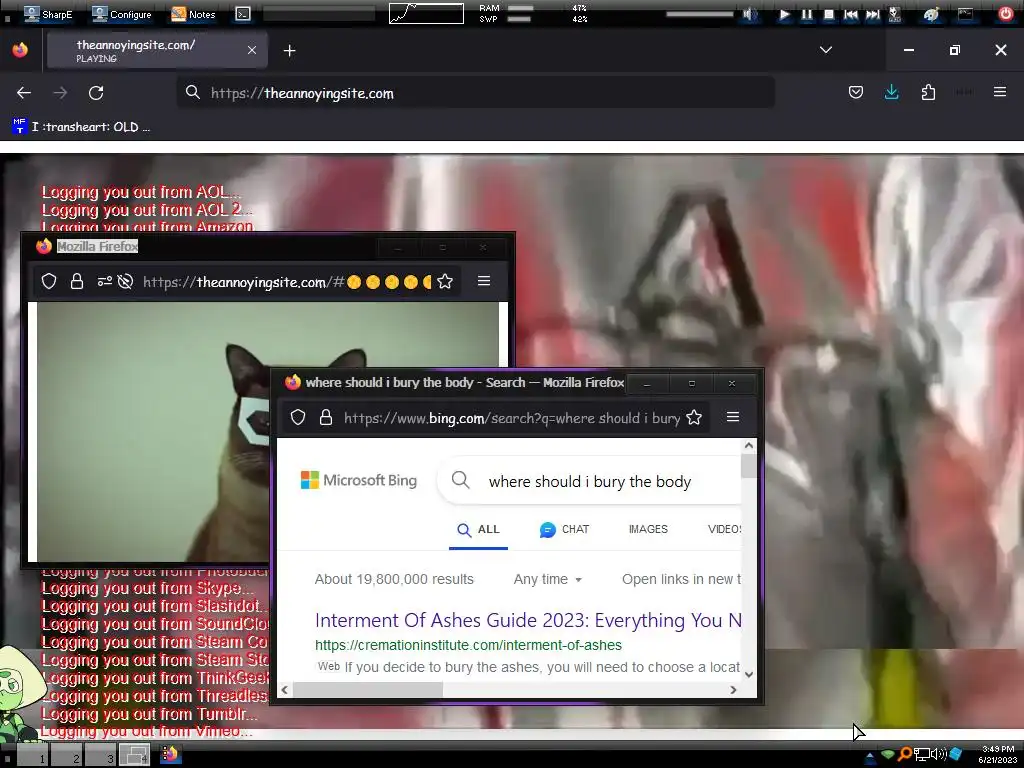Open main Firefox hamburger menu
This screenshot has height=768, width=1024.
1000,92
